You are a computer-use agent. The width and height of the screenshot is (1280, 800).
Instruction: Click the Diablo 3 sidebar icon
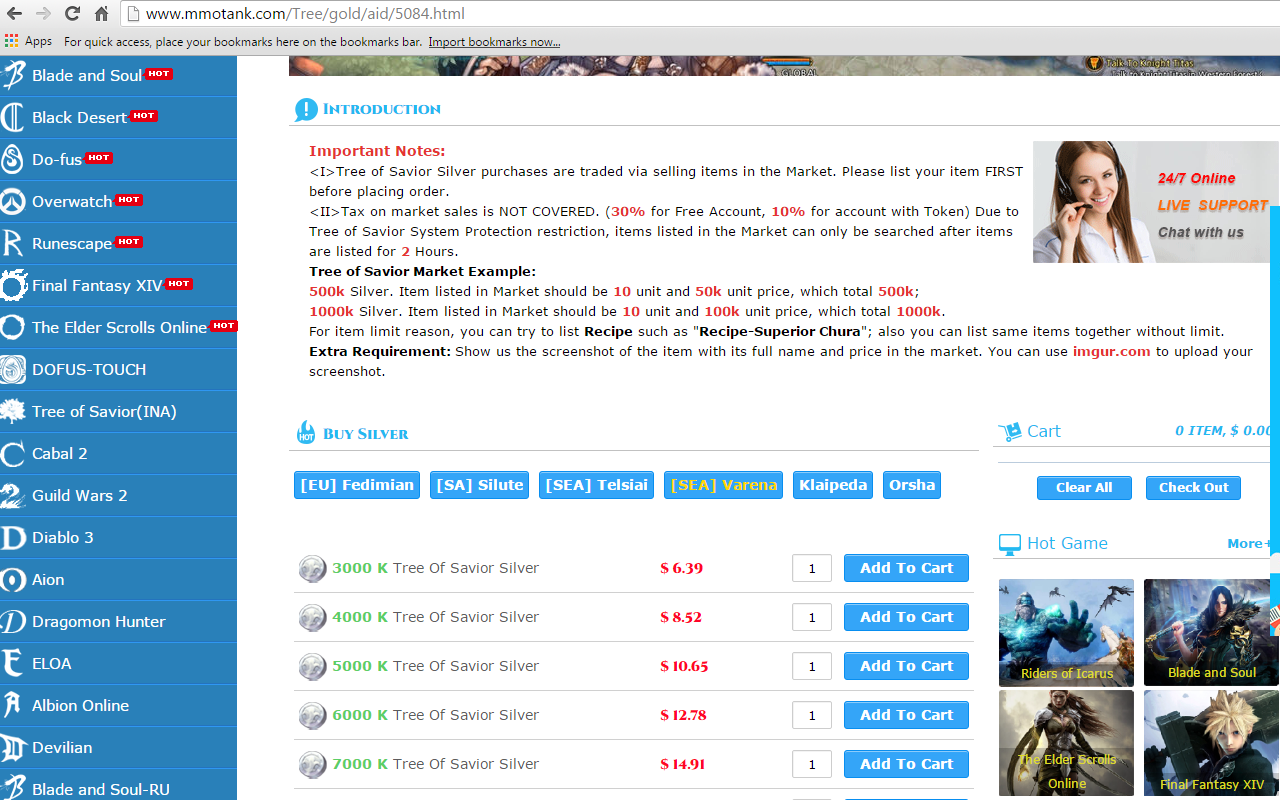pos(13,538)
